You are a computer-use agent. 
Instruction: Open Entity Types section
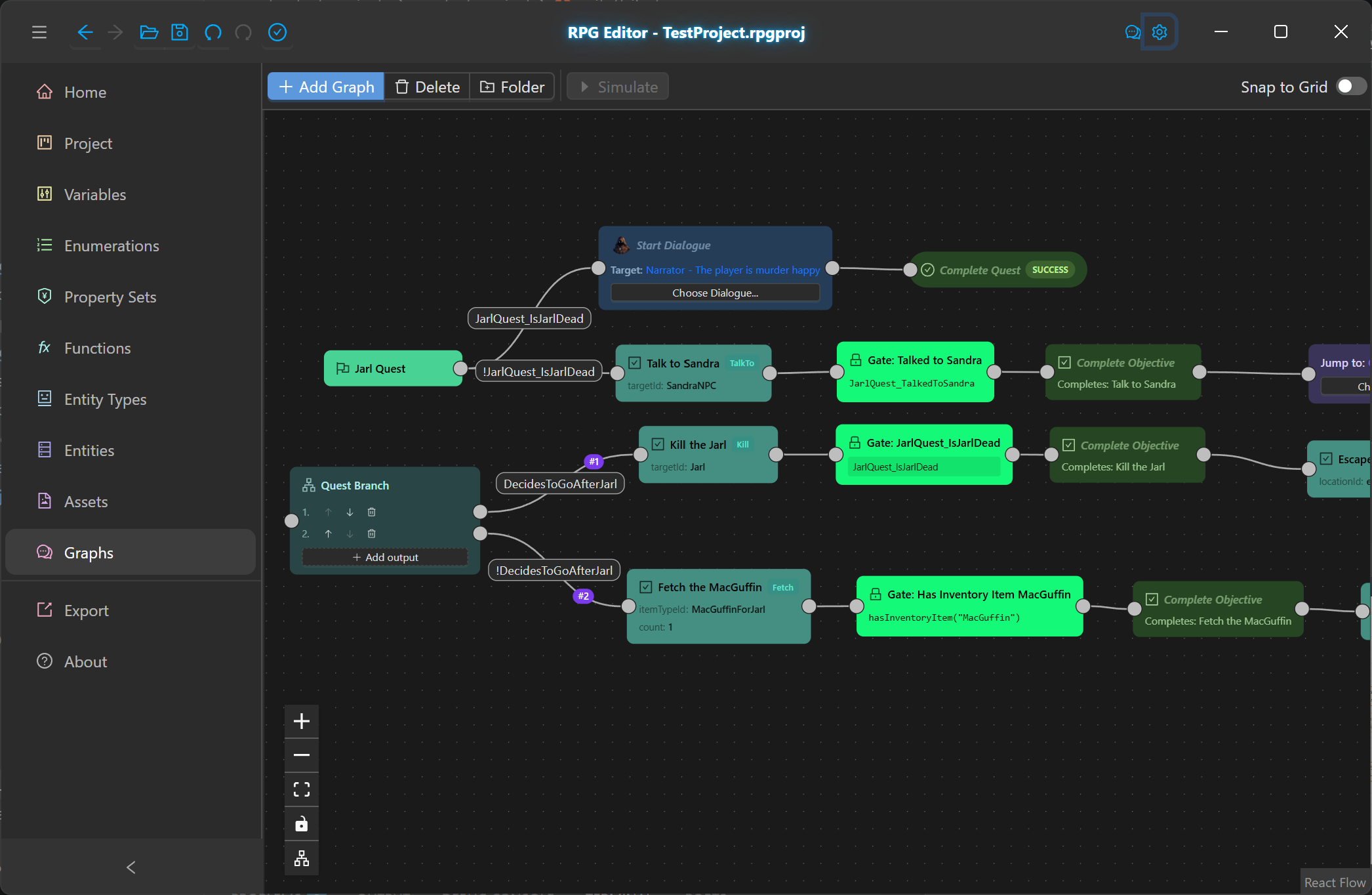point(130,399)
